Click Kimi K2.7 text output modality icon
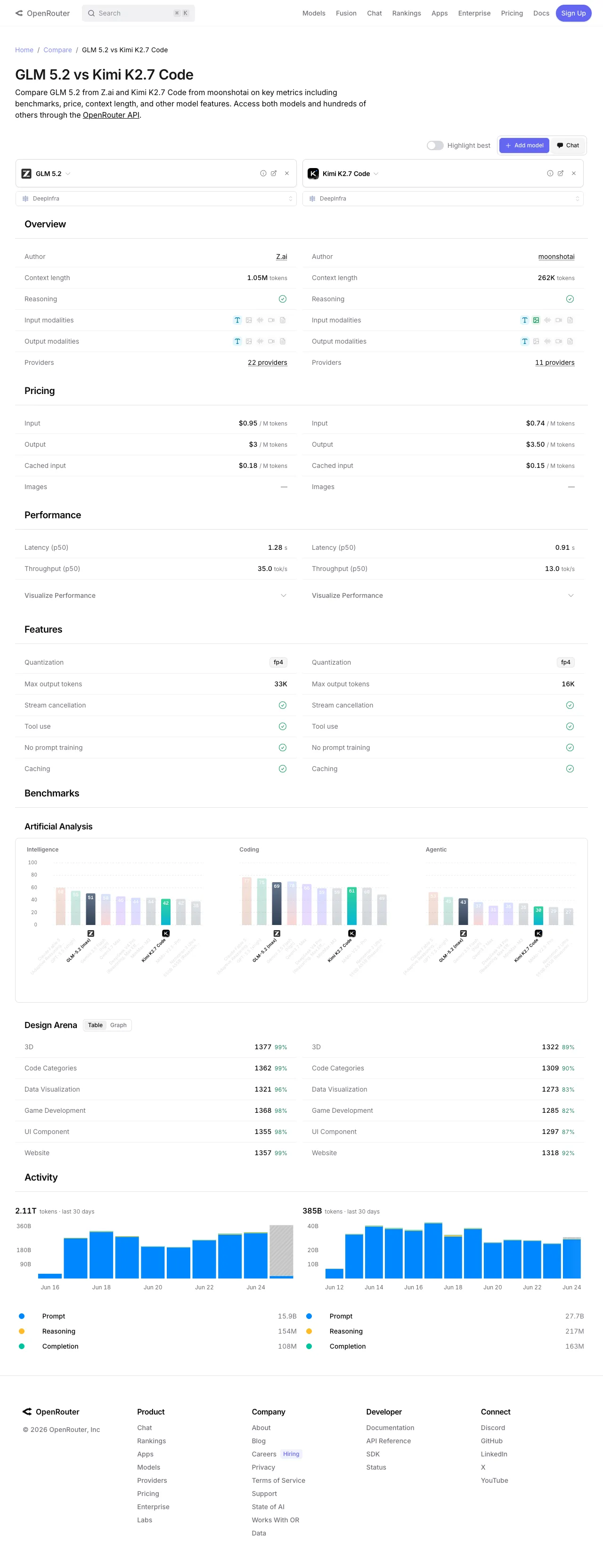The width and height of the screenshot is (603, 1568). click(x=524, y=341)
